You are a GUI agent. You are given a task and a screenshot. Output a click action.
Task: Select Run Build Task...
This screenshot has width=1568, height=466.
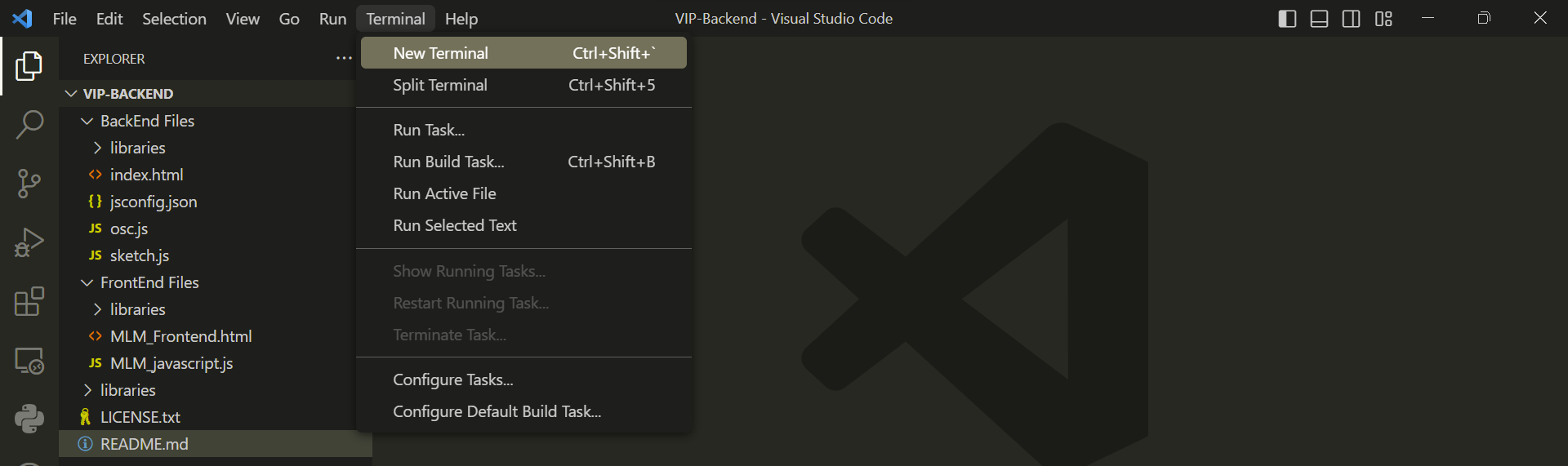click(x=523, y=162)
